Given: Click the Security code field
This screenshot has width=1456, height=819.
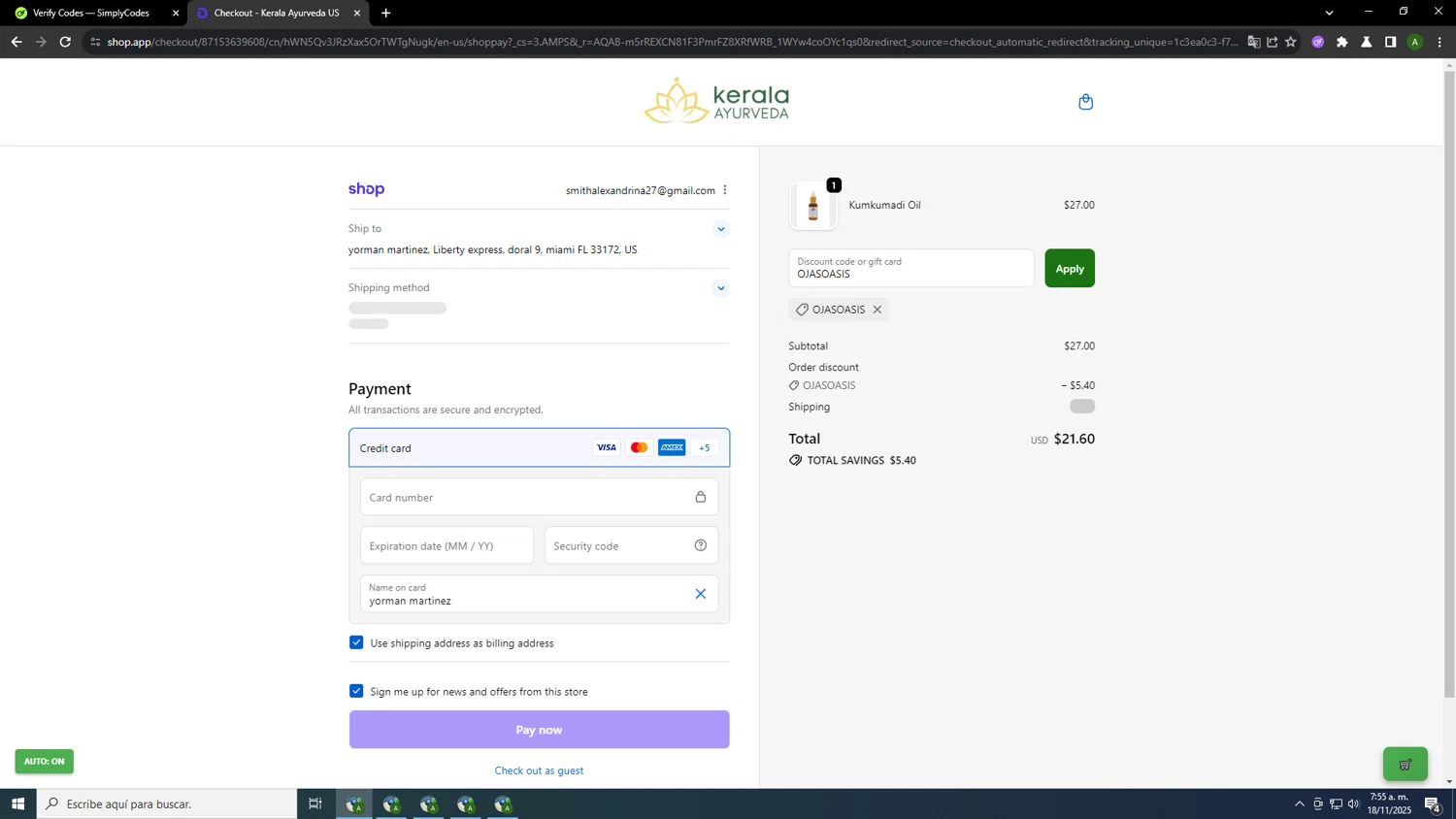Looking at the screenshot, I should pyautogui.click(x=631, y=545).
